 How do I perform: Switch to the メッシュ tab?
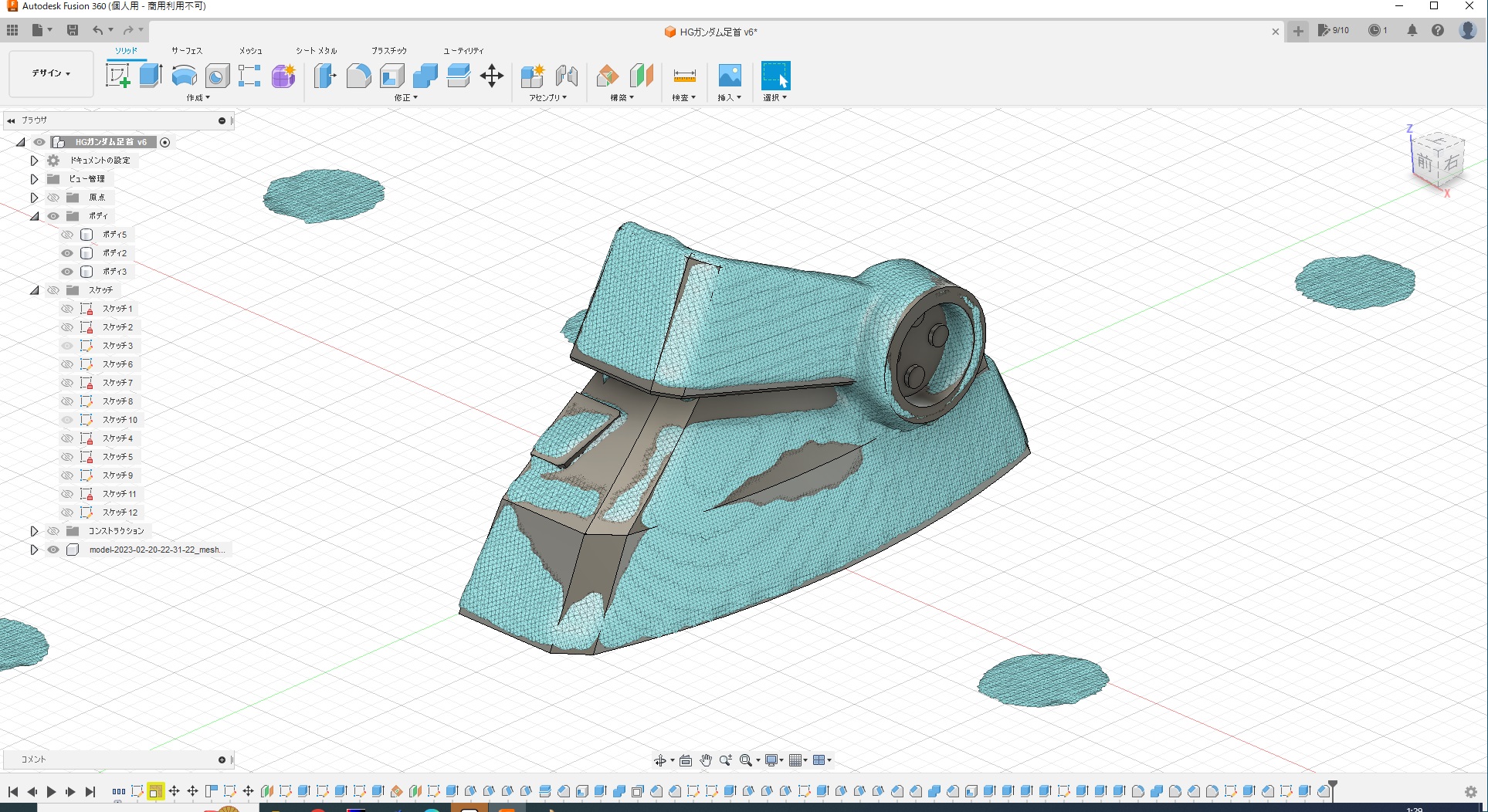(x=250, y=51)
